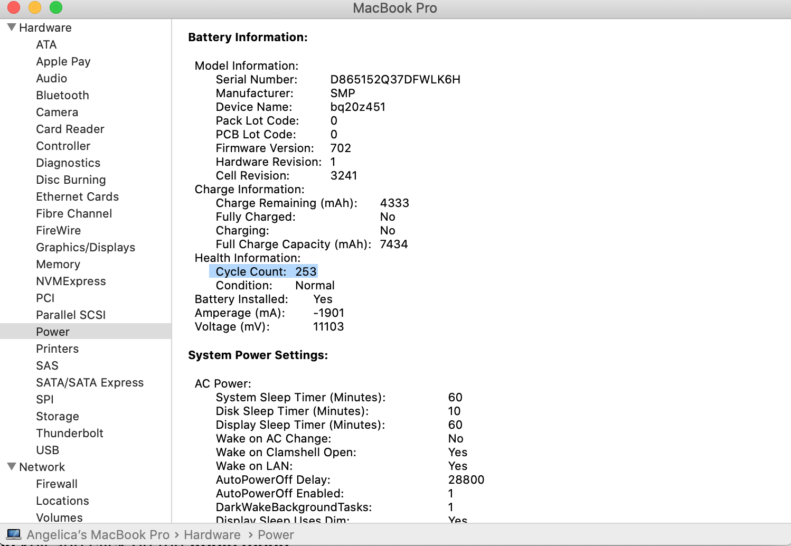Select ATA in the sidebar
The width and height of the screenshot is (791, 546).
(46, 44)
